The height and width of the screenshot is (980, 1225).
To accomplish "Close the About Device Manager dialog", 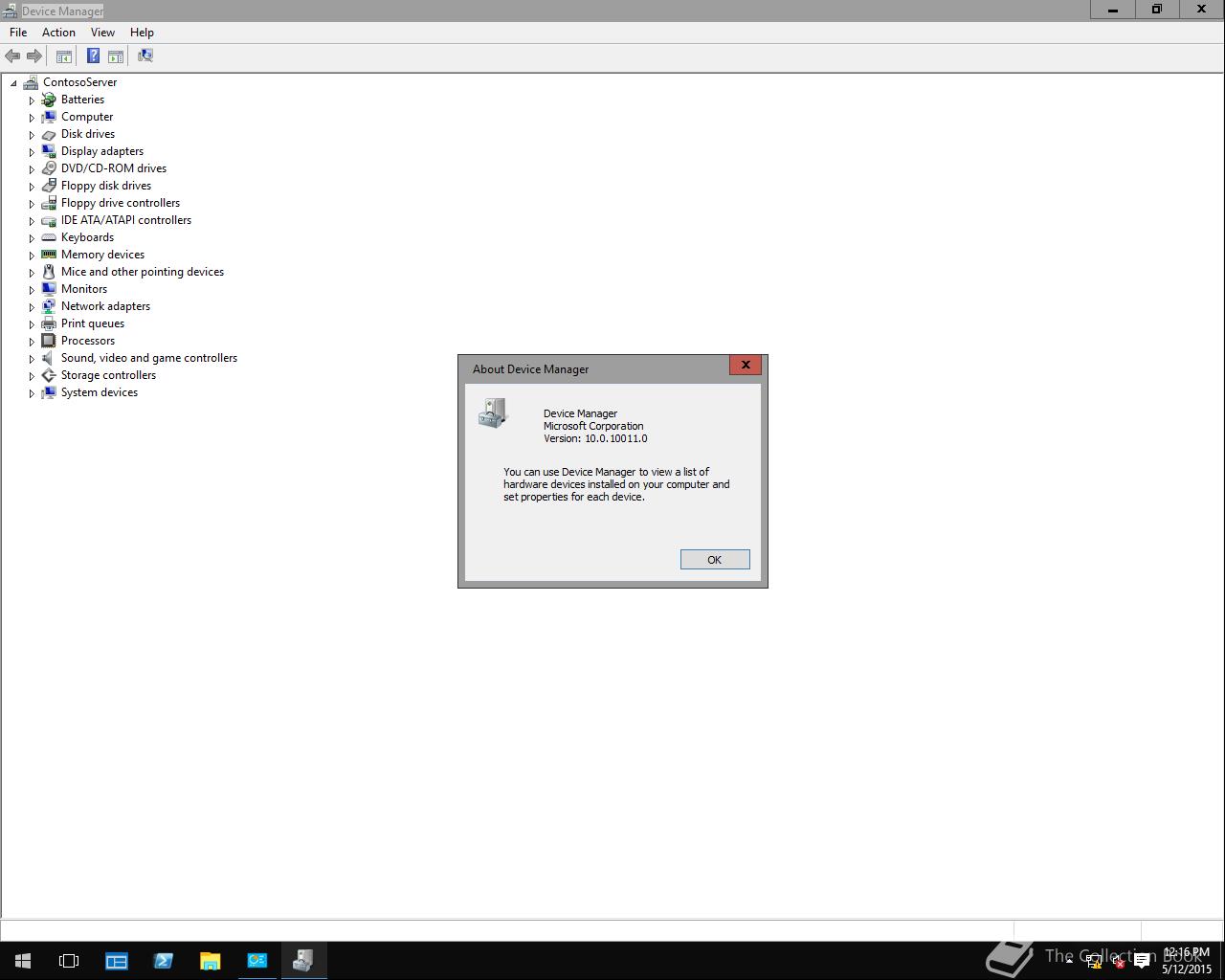I will (x=746, y=365).
